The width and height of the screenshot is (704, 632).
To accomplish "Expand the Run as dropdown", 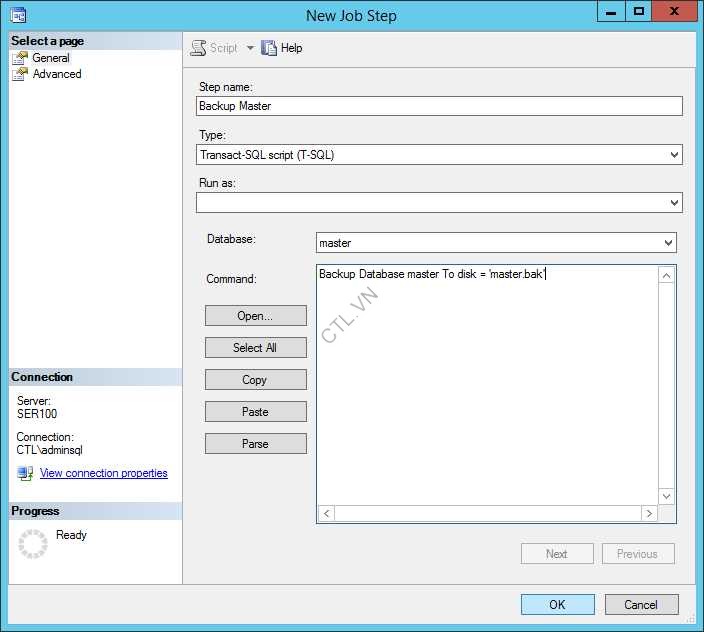I will 674,203.
